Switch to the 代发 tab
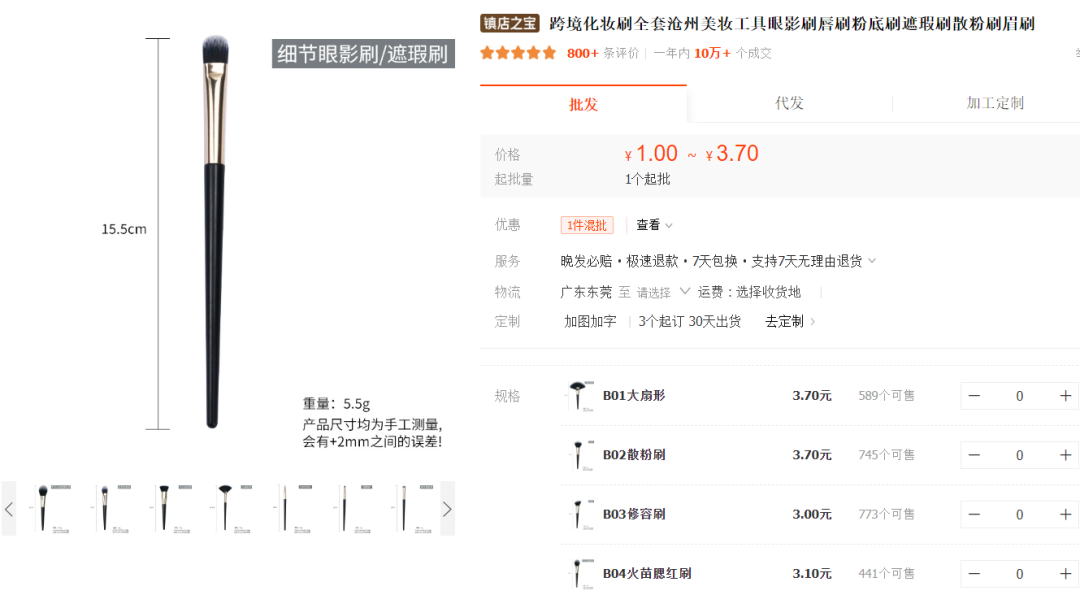This screenshot has height=595, width=1080. point(789,103)
